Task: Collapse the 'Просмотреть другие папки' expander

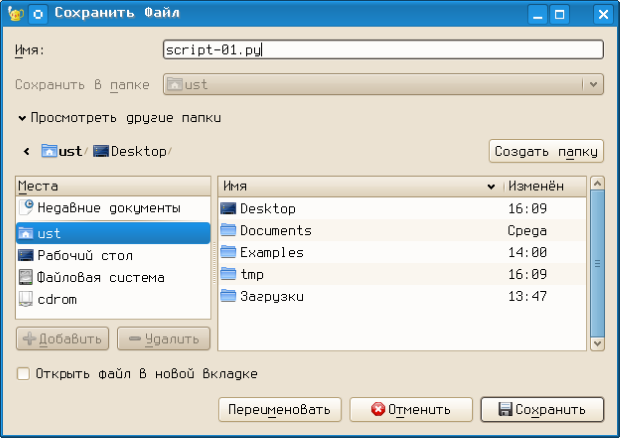Action: click(x=120, y=118)
